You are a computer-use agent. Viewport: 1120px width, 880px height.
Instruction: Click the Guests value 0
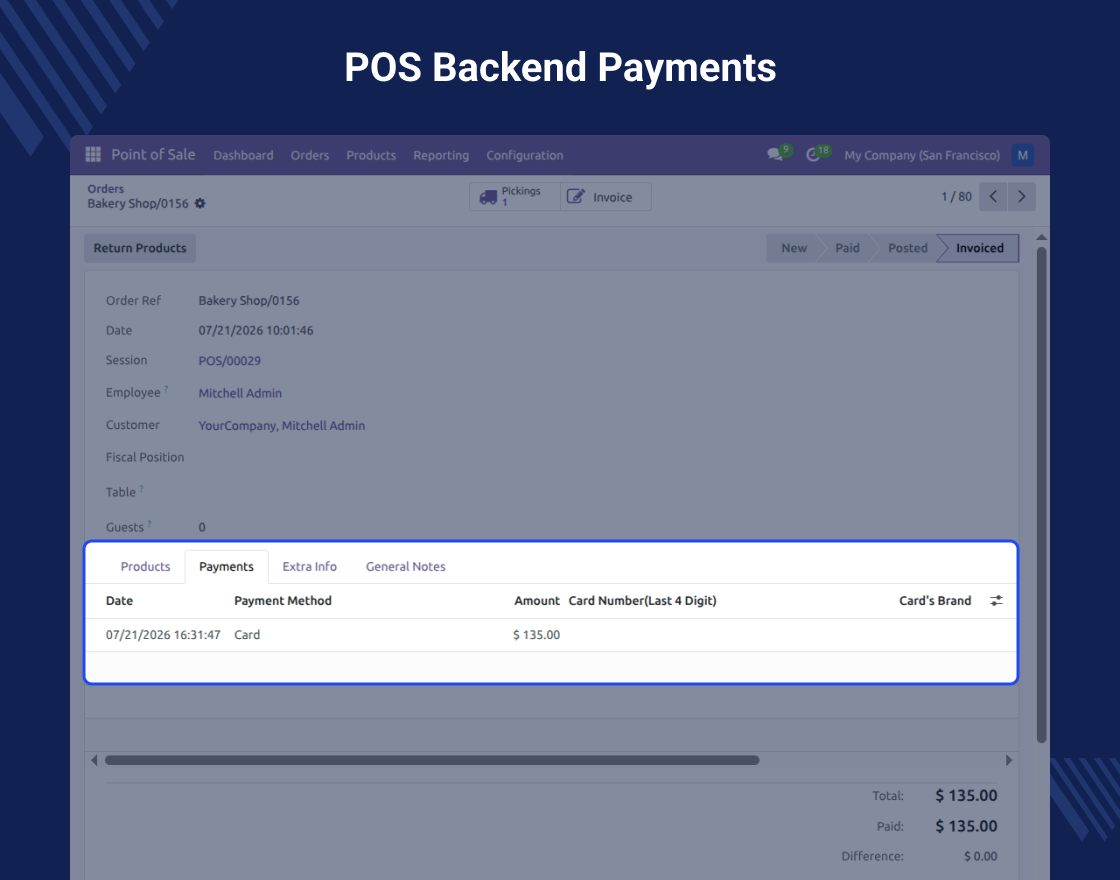(x=201, y=527)
